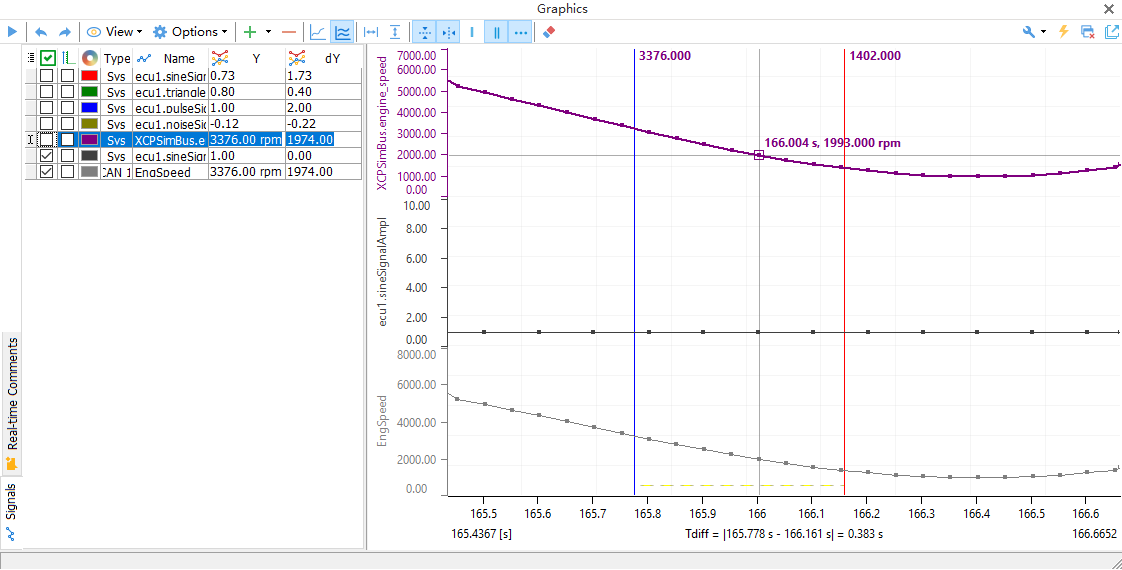The width and height of the screenshot is (1122, 570).
Task: Click the yellow lightning bolt icon
Action: [1063, 32]
